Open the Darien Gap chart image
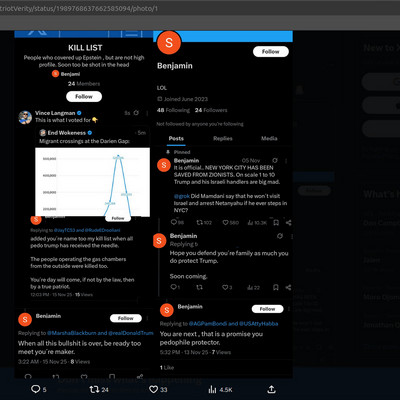The height and width of the screenshot is (400, 400). click(x=92, y=182)
